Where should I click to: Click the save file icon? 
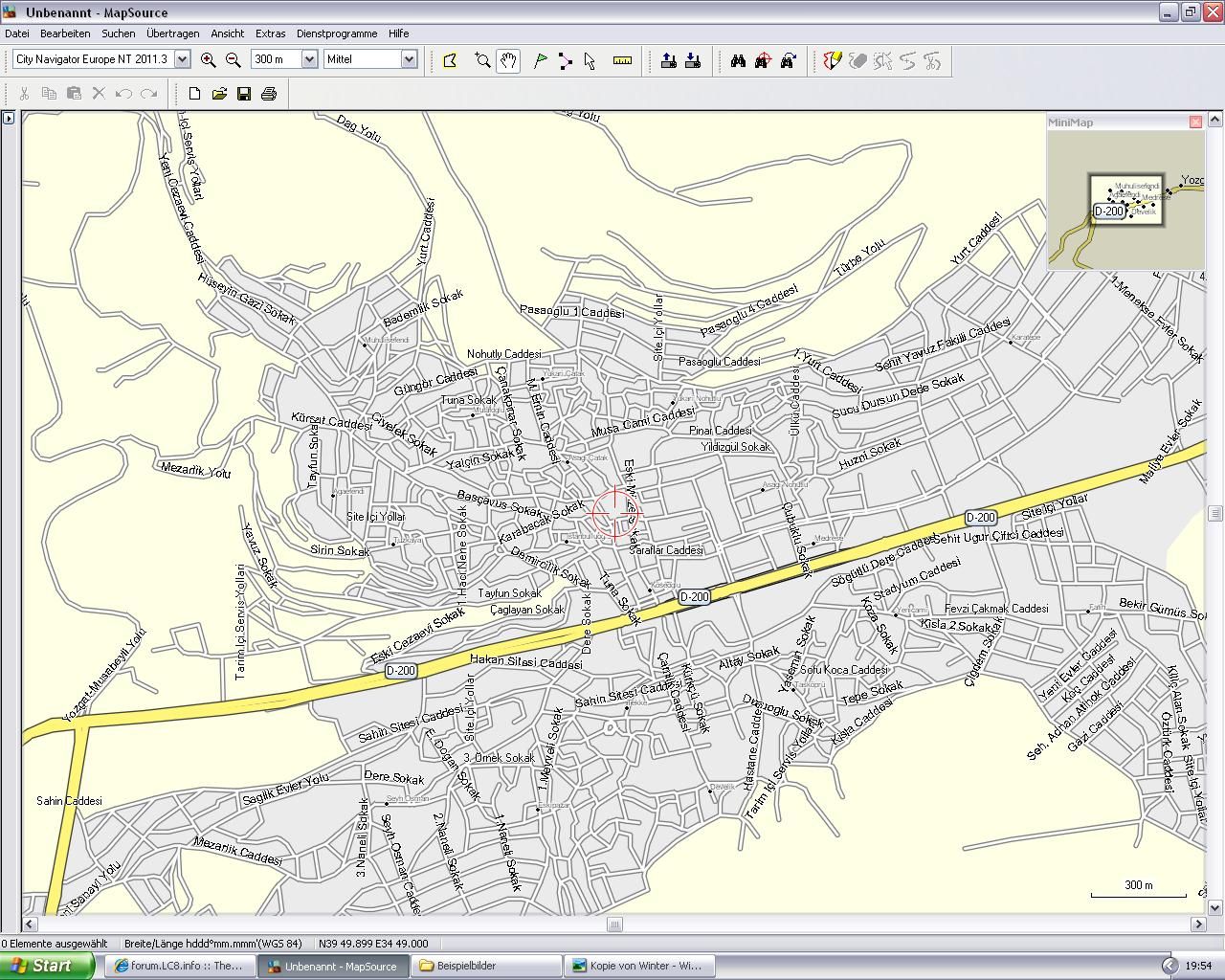(244, 94)
